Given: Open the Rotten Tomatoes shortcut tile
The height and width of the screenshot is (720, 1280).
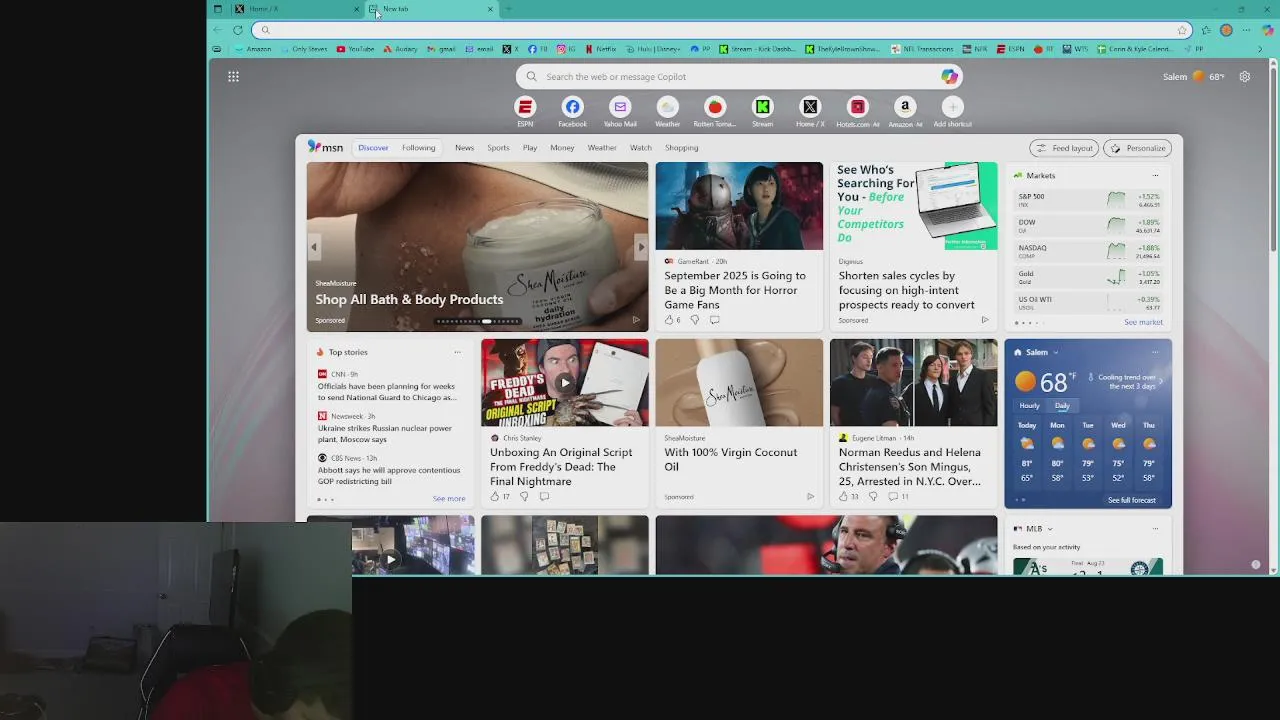Looking at the screenshot, I should pos(715,107).
